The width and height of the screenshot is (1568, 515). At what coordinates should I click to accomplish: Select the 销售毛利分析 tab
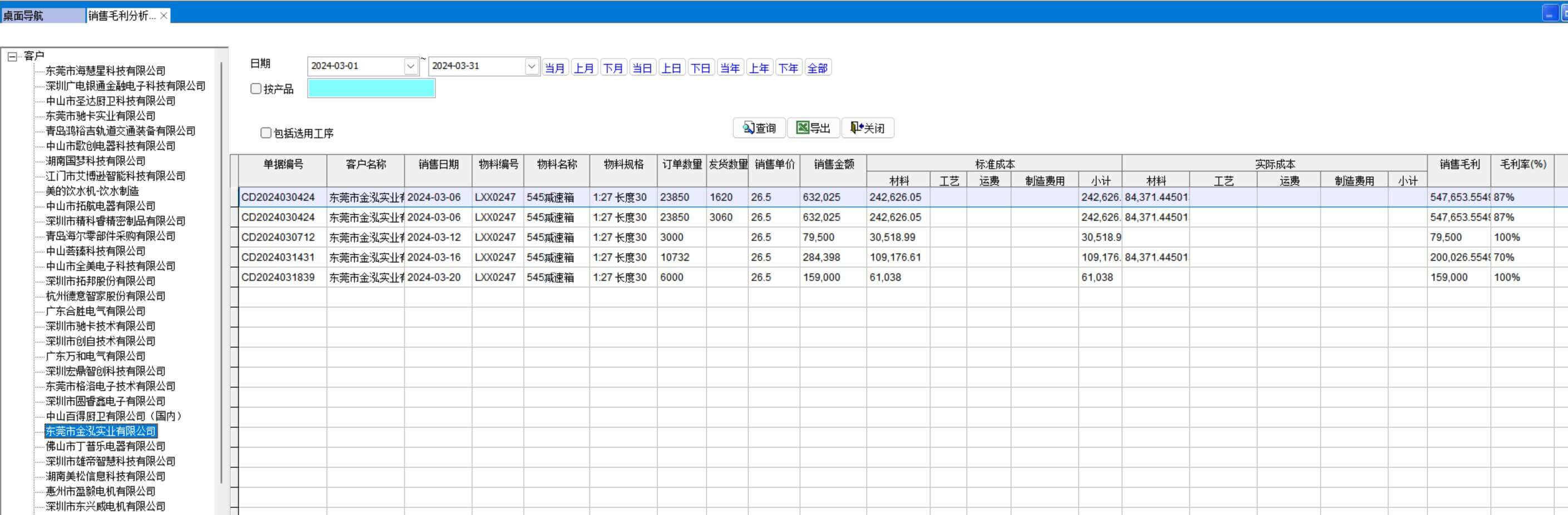point(122,16)
